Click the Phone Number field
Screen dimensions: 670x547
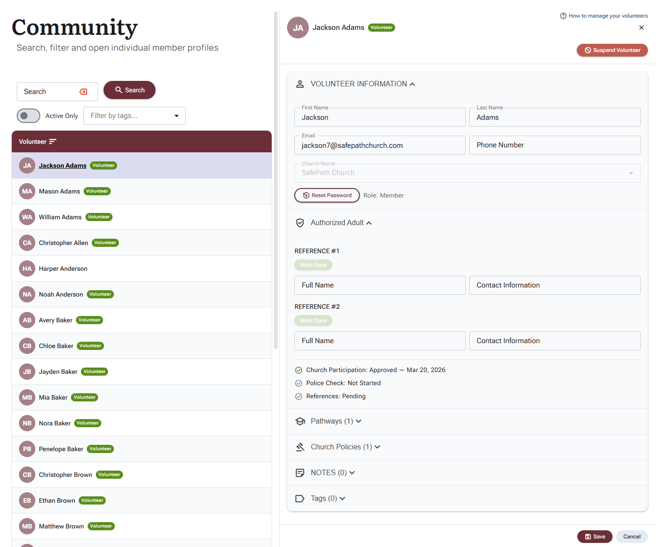click(555, 145)
